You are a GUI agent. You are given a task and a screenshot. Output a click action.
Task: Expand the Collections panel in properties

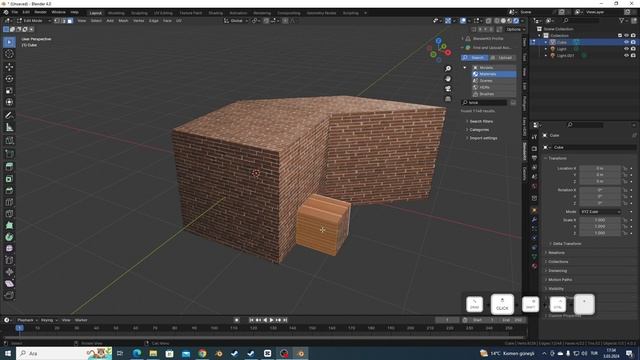(x=558, y=262)
